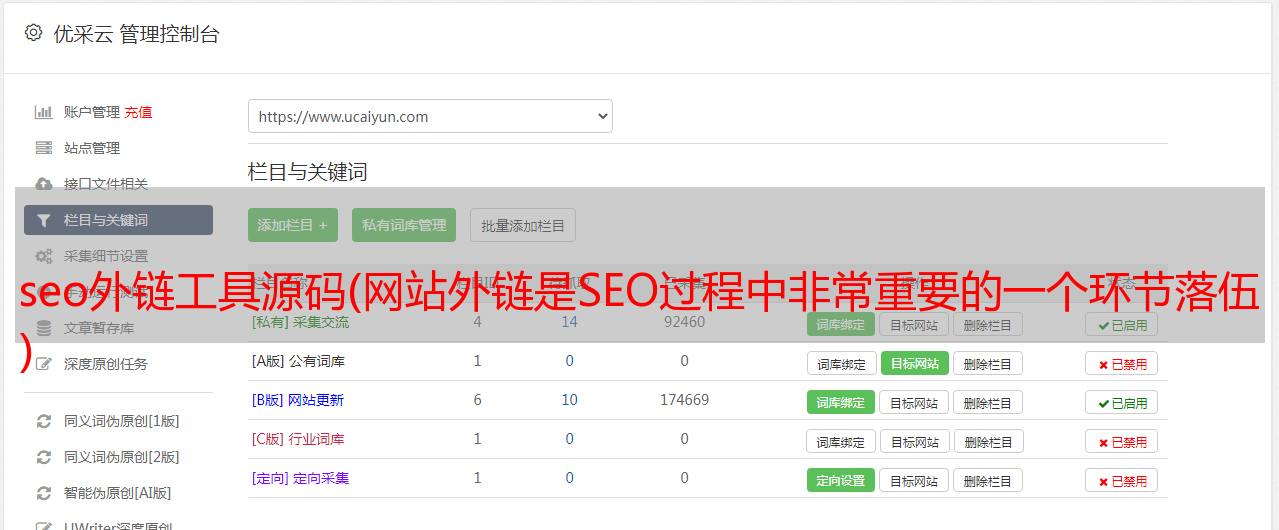This screenshot has height=530, width=1279.
Task: Click 删除栏目 in the 公有词库 row
Action: 988,363
